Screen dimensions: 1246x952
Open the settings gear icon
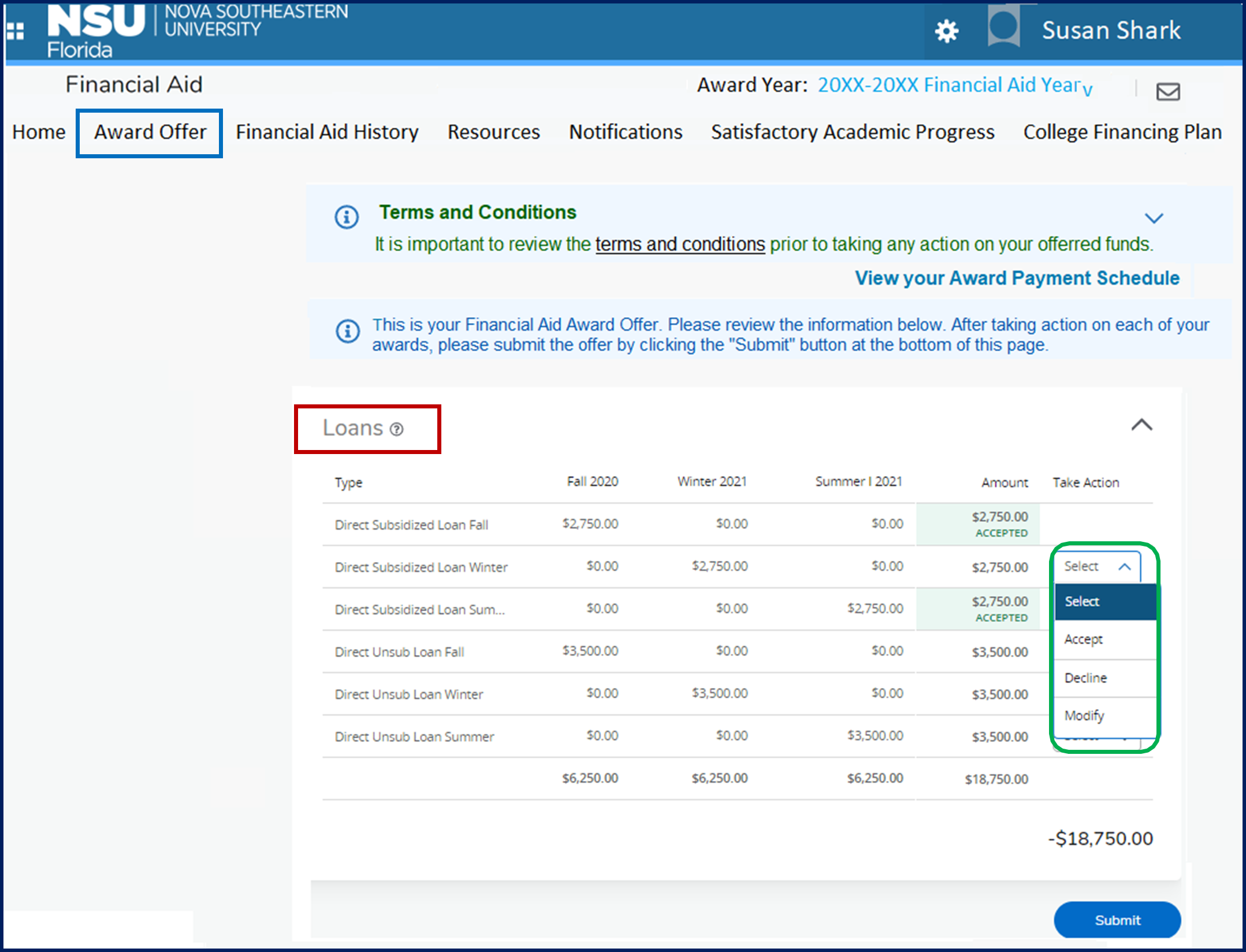click(x=946, y=31)
